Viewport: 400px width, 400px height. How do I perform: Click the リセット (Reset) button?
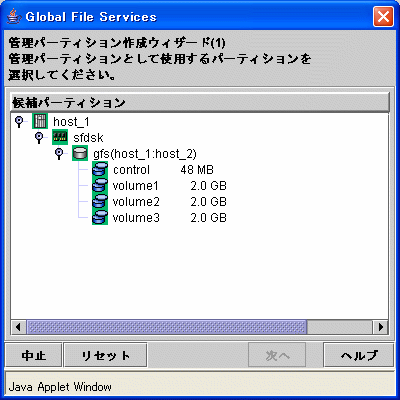pyautogui.click(x=105, y=355)
